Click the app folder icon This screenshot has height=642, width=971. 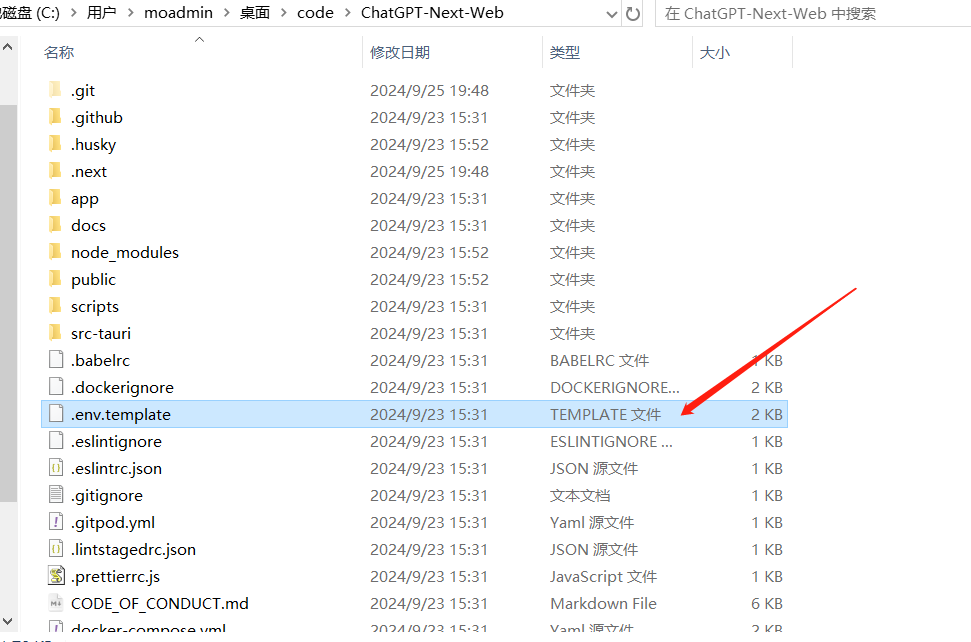click(56, 197)
